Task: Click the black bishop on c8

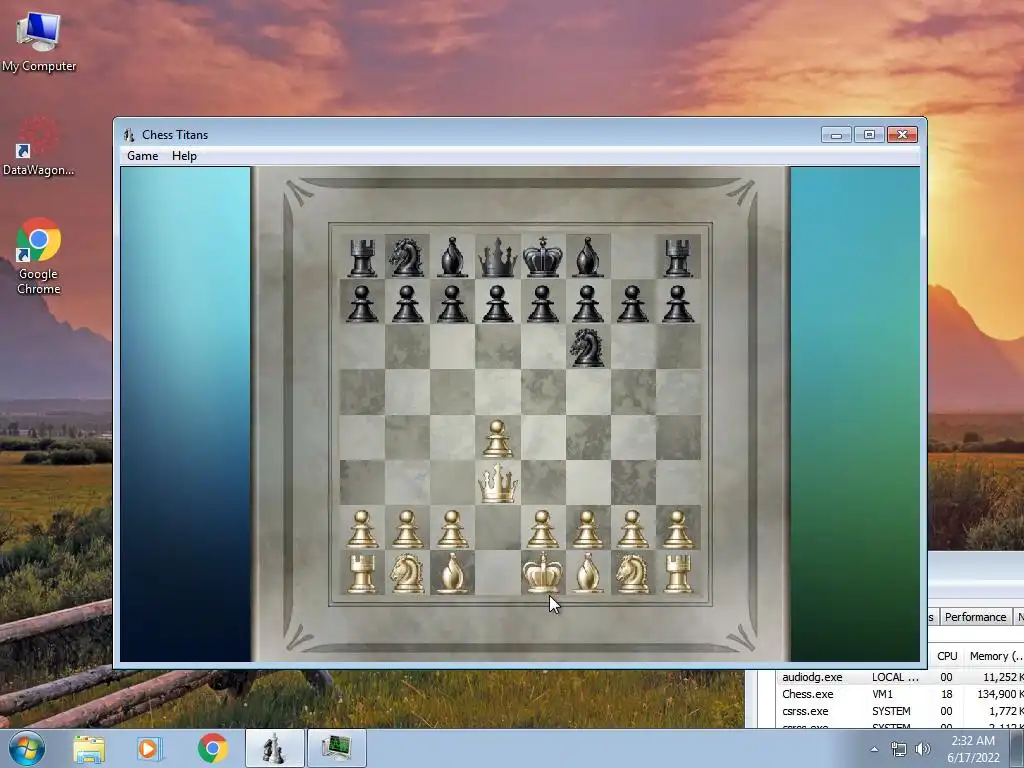Action: pos(453,257)
